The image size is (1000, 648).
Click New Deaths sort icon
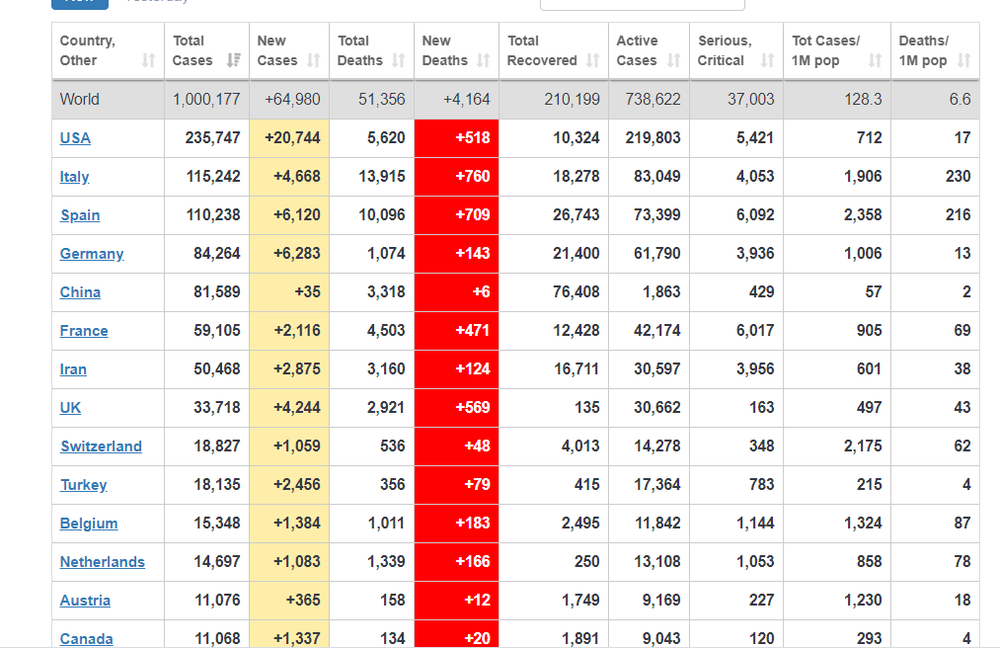pos(483,61)
